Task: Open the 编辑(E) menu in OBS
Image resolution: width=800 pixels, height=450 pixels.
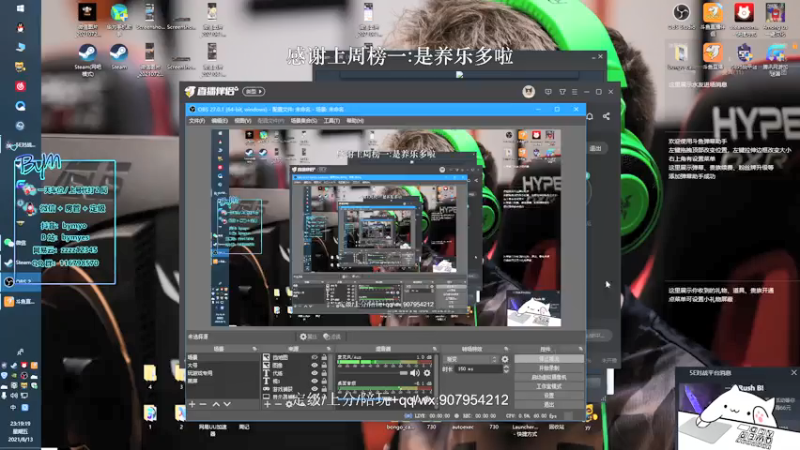Action: click(x=219, y=121)
